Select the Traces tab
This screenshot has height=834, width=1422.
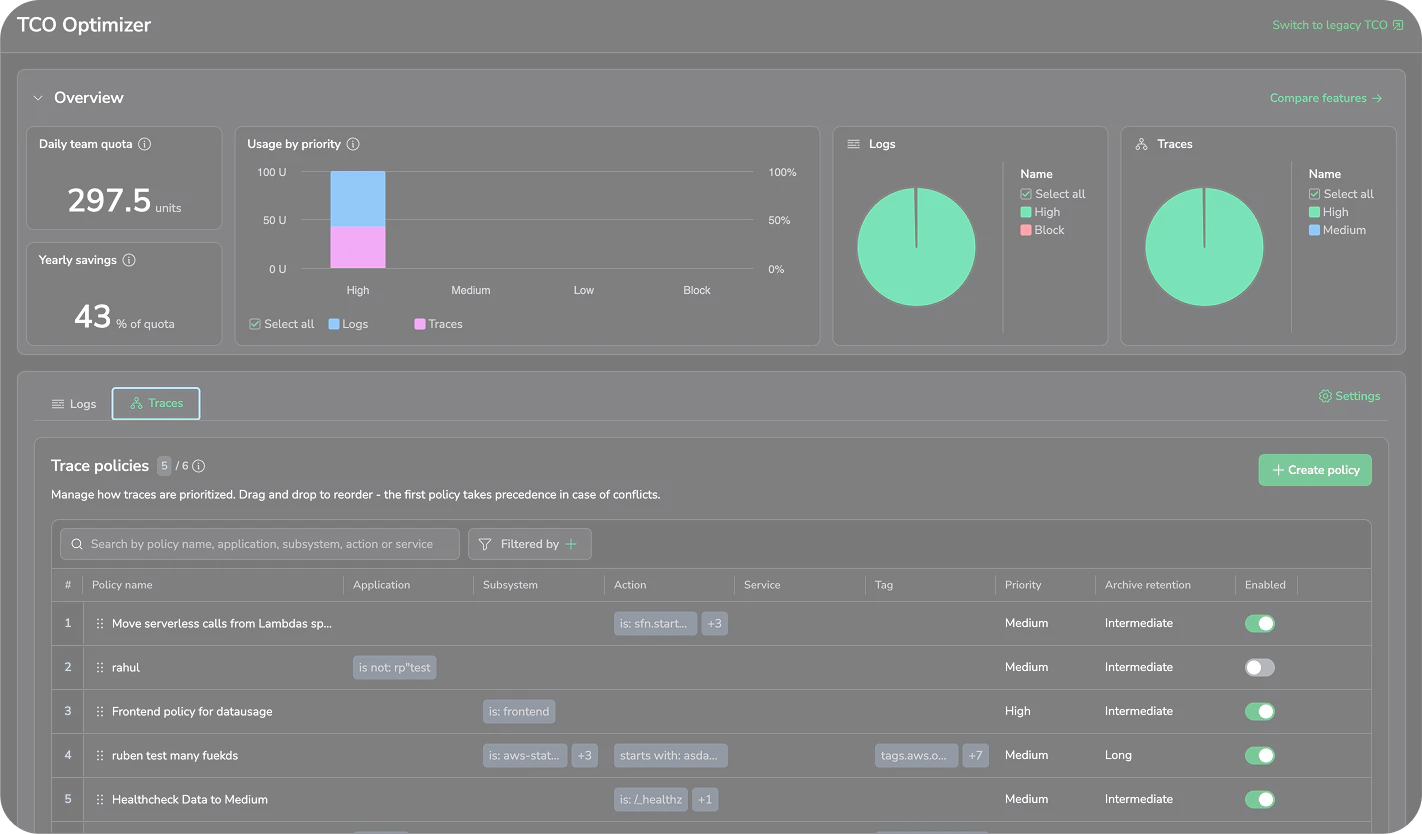156,403
